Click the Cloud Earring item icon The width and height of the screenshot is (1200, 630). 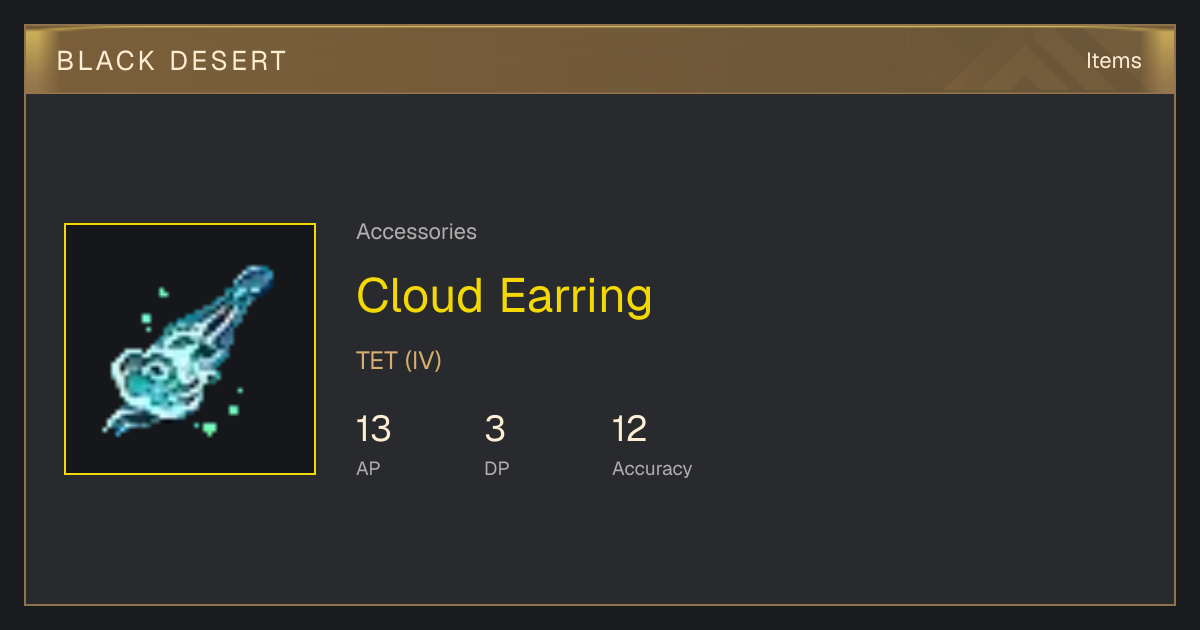[x=190, y=349]
